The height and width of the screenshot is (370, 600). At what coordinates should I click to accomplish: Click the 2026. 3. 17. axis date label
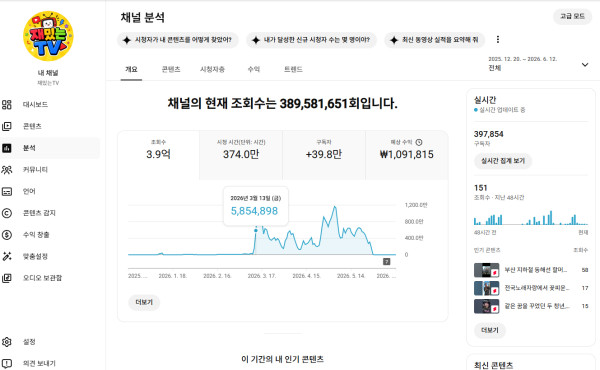(x=262, y=276)
